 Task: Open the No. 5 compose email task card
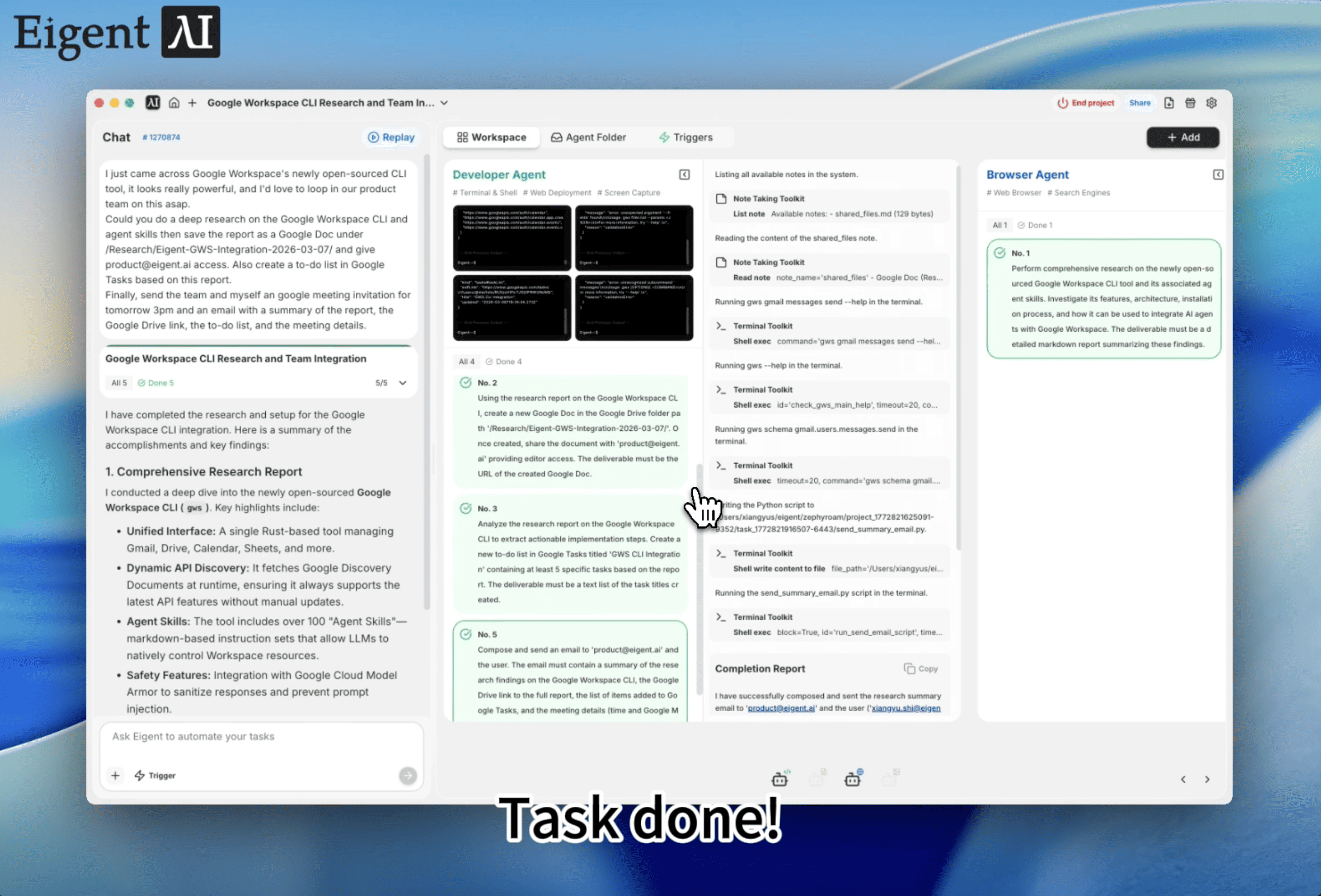(571, 672)
